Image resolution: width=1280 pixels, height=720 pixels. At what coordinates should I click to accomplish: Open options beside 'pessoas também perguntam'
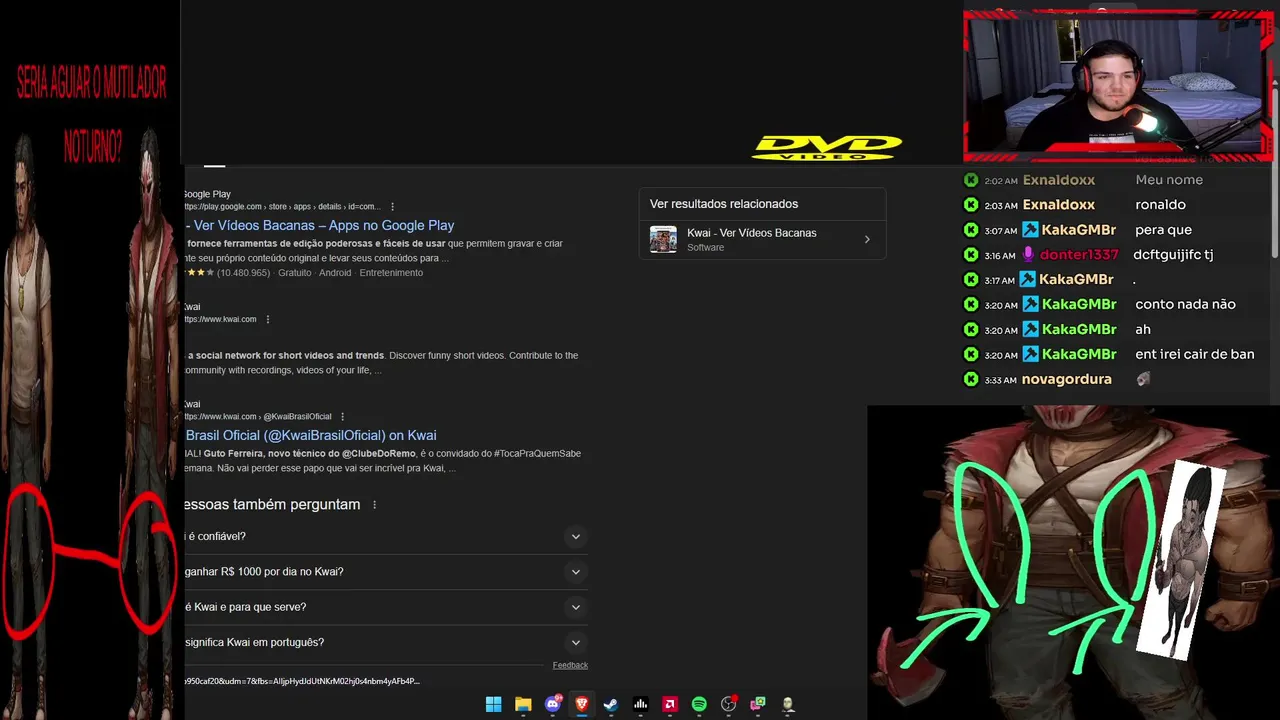tap(375, 505)
